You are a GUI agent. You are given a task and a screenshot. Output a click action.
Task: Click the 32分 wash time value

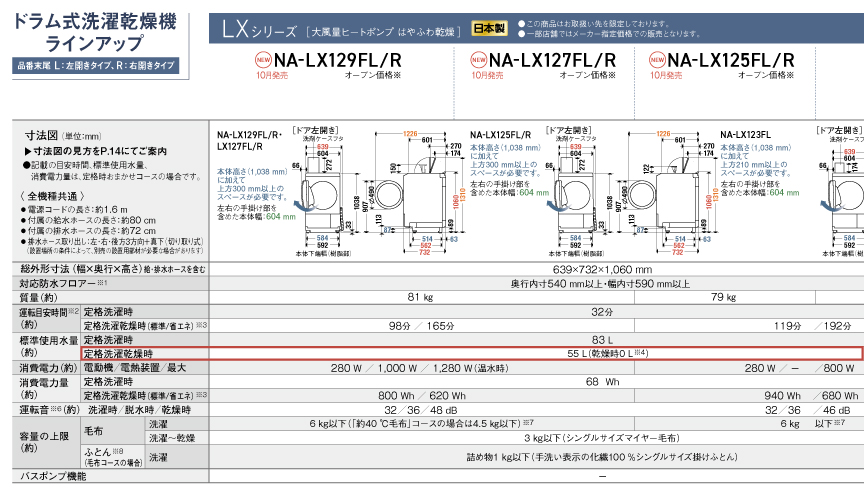(x=602, y=312)
